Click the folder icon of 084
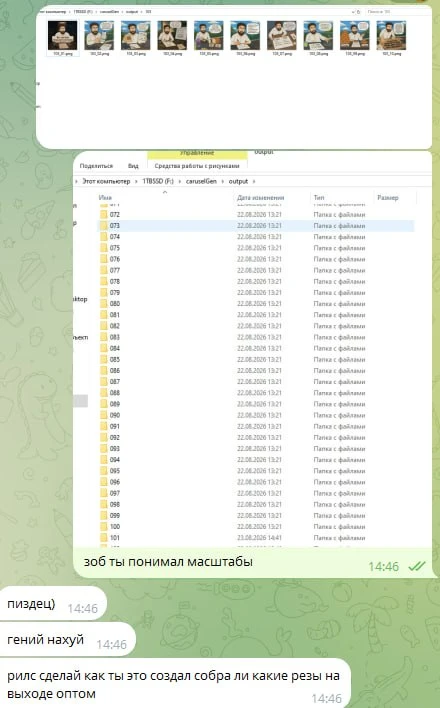This screenshot has height=708, width=440. pos(103,348)
